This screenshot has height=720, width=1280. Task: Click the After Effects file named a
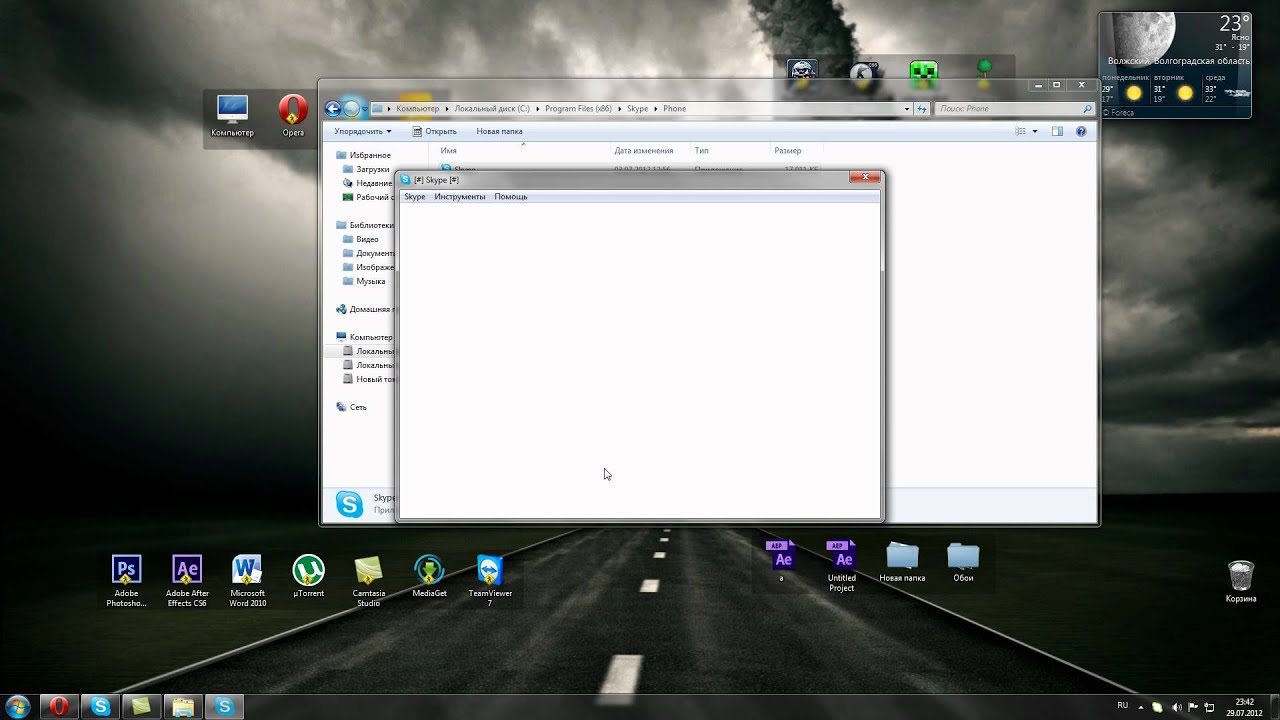[x=781, y=560]
